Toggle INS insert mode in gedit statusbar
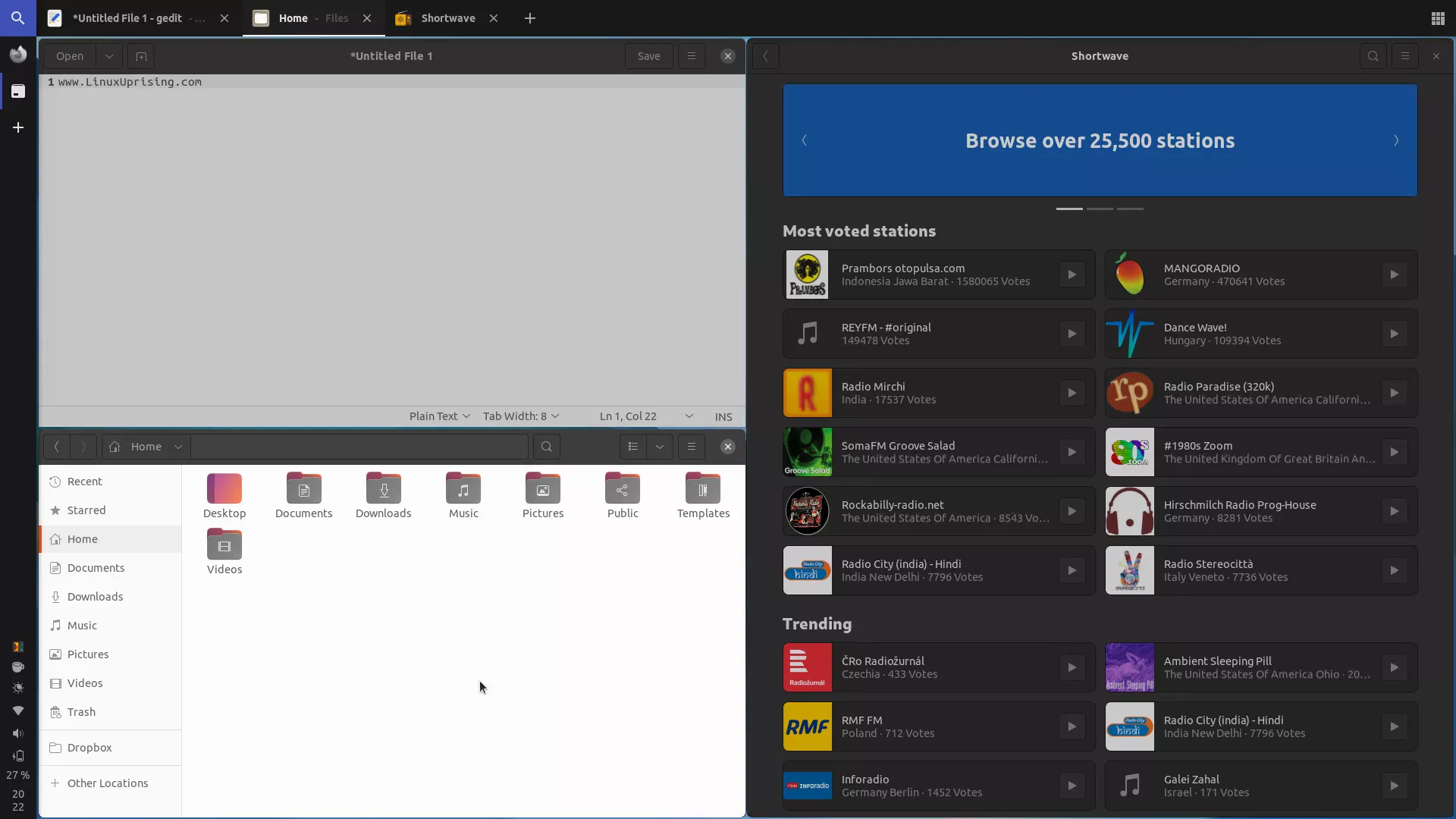1456x819 pixels. (x=723, y=416)
